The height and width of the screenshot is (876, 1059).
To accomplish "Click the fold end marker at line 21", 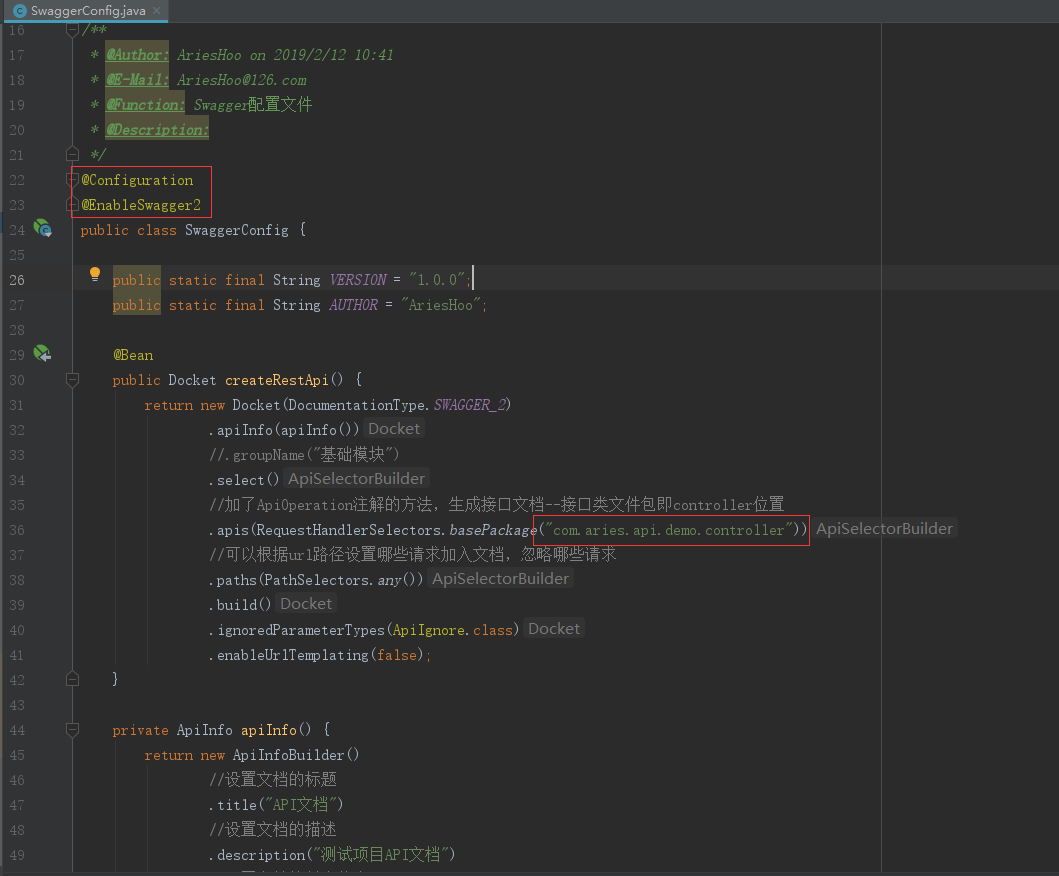I will [x=72, y=155].
